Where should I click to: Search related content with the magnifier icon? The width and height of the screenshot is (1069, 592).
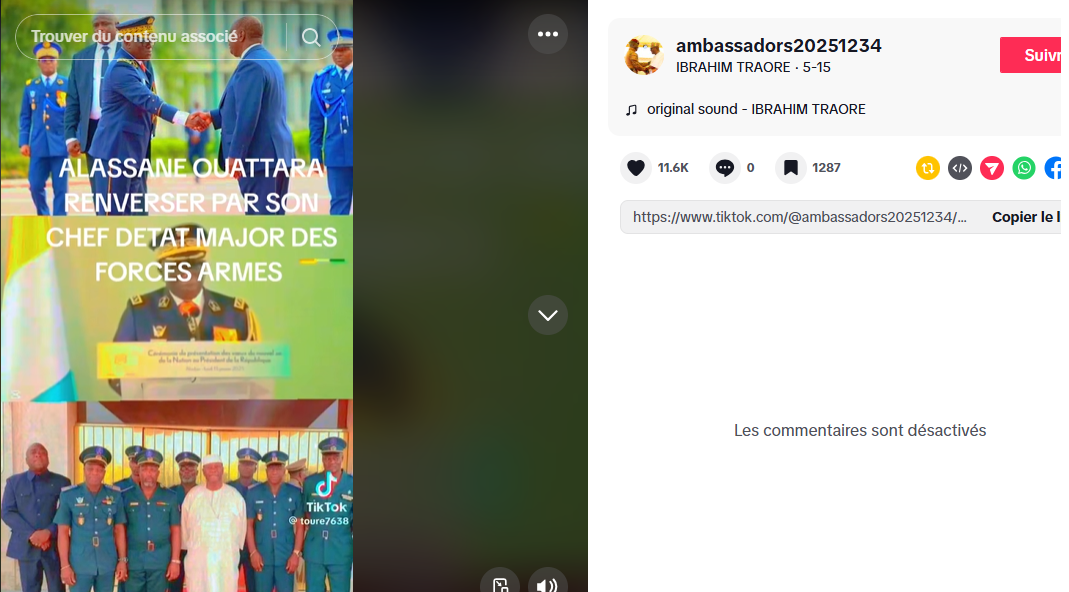pos(311,37)
